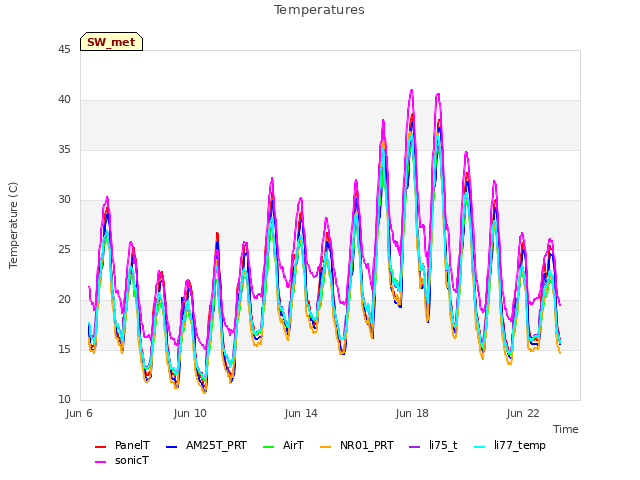Toggle the PanelT series in legend
This screenshot has height=480, width=640.
[x=122, y=445]
